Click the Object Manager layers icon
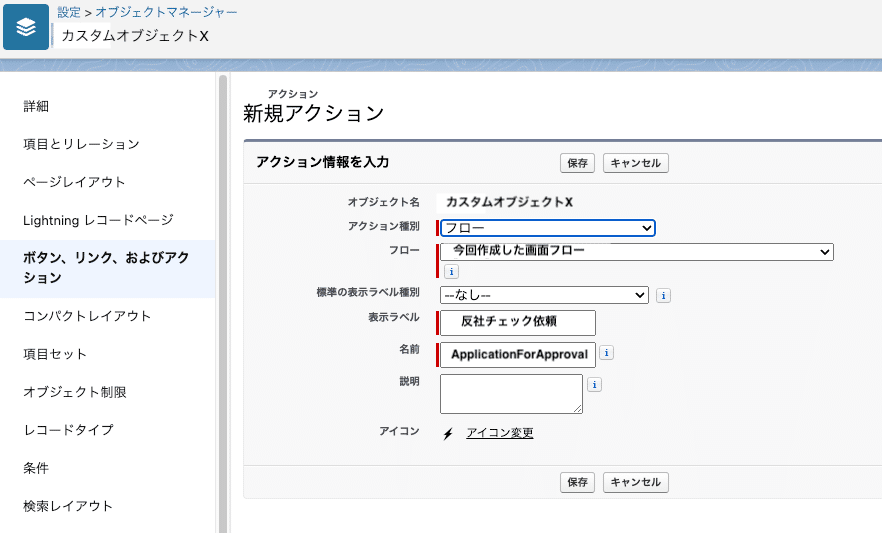This screenshot has width=882, height=533. [x=26, y=27]
